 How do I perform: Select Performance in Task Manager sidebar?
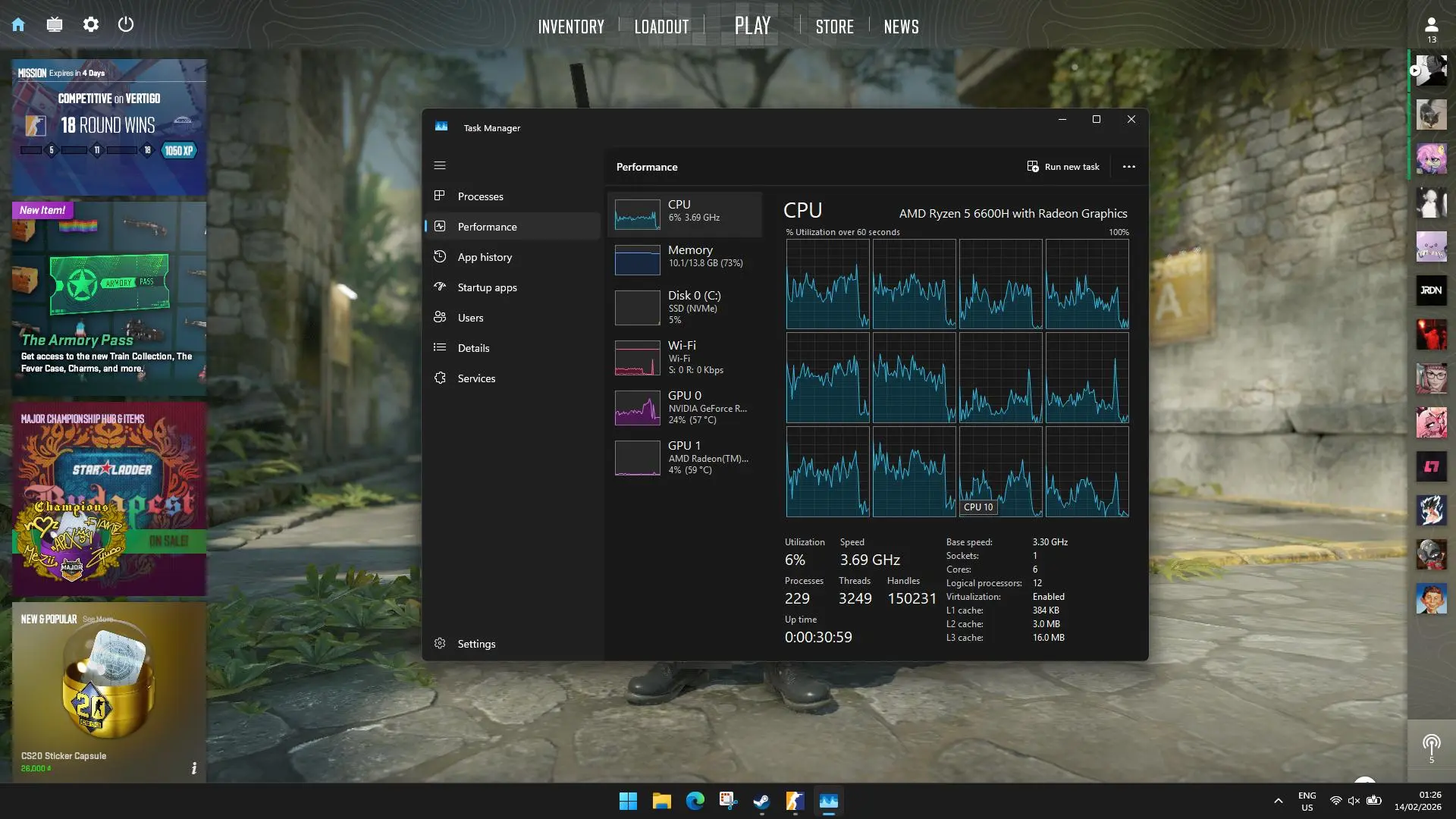click(x=513, y=227)
